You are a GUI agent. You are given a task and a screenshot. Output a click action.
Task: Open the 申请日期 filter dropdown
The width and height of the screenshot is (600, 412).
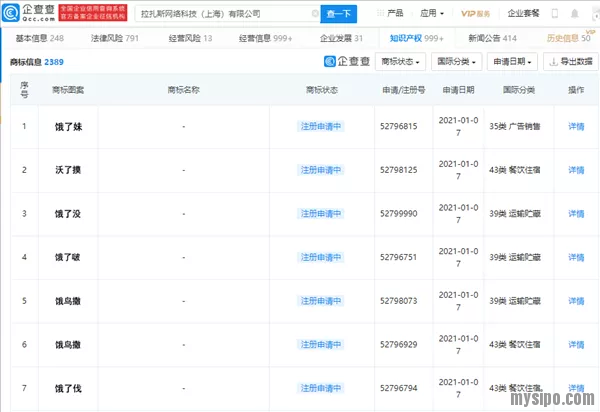point(513,62)
